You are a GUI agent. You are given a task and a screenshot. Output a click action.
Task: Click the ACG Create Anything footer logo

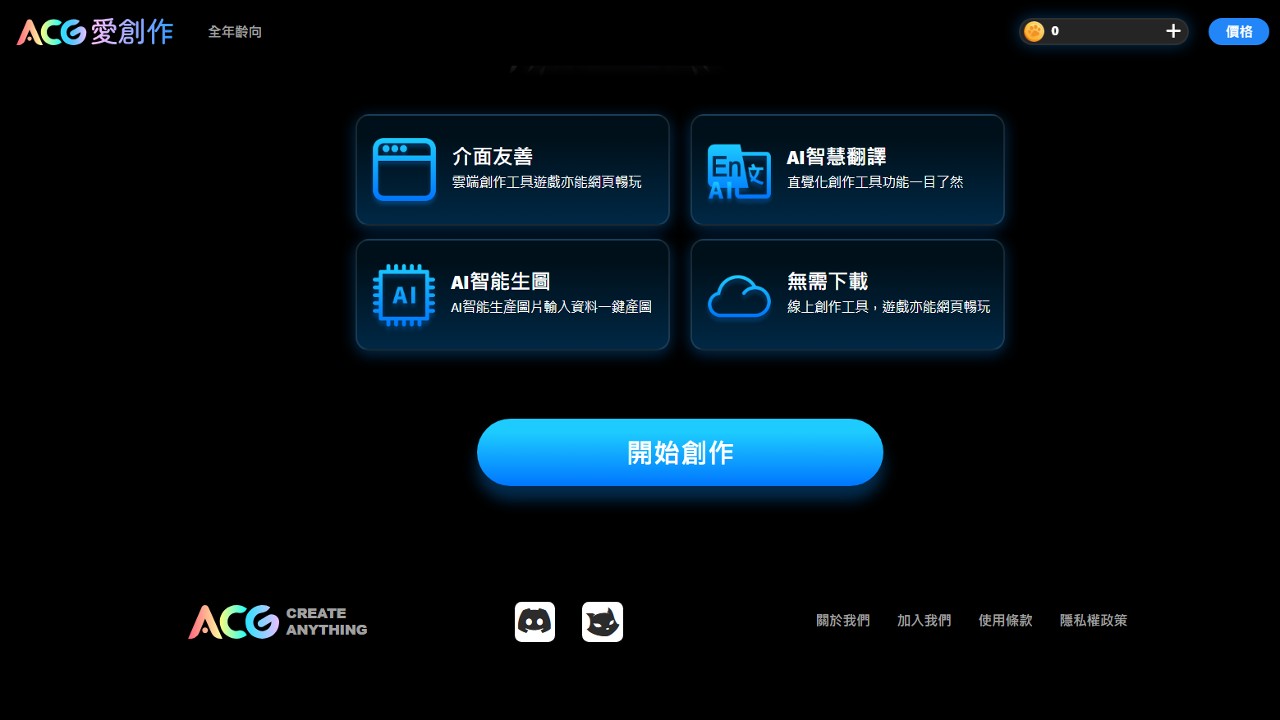[x=277, y=622]
